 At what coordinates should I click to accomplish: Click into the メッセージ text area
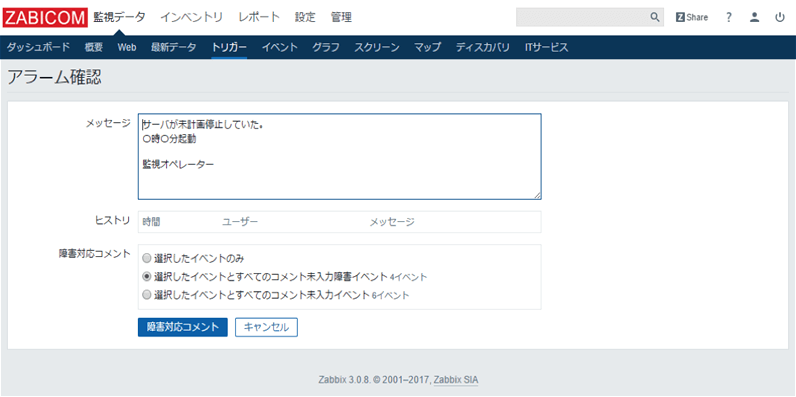[340, 156]
